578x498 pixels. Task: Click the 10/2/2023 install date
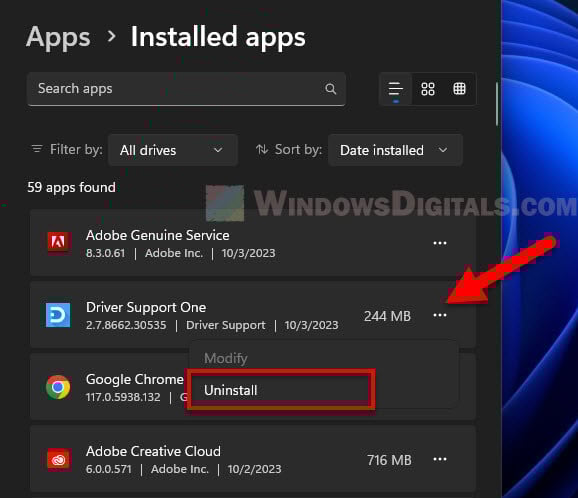tap(254, 469)
